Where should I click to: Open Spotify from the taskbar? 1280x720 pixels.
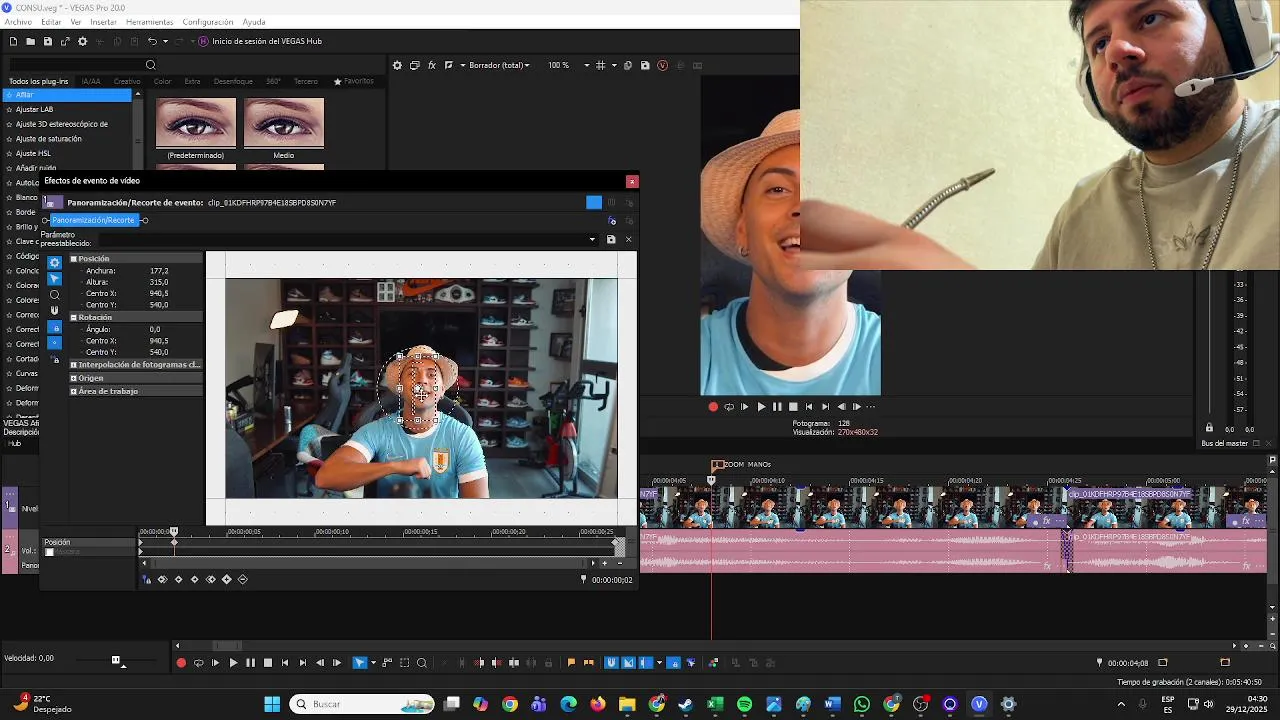(x=744, y=704)
